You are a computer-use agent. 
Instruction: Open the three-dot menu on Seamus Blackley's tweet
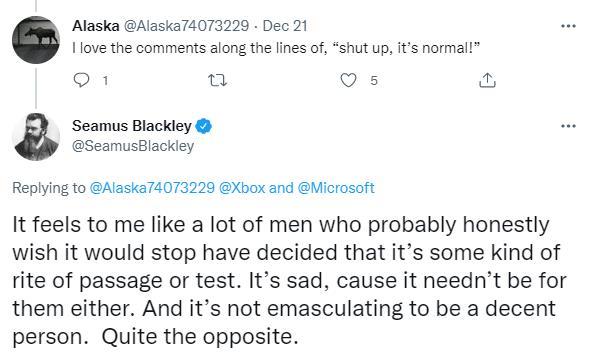point(568,126)
